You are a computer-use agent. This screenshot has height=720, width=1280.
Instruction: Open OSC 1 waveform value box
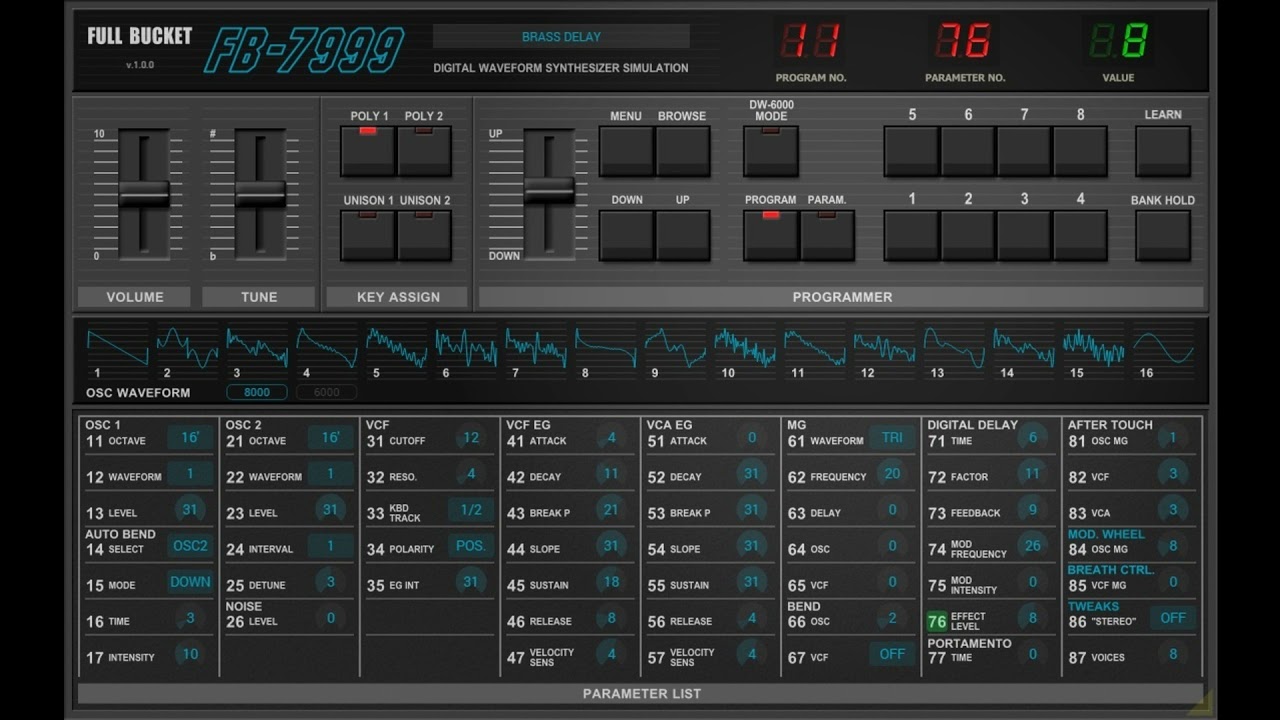190,474
